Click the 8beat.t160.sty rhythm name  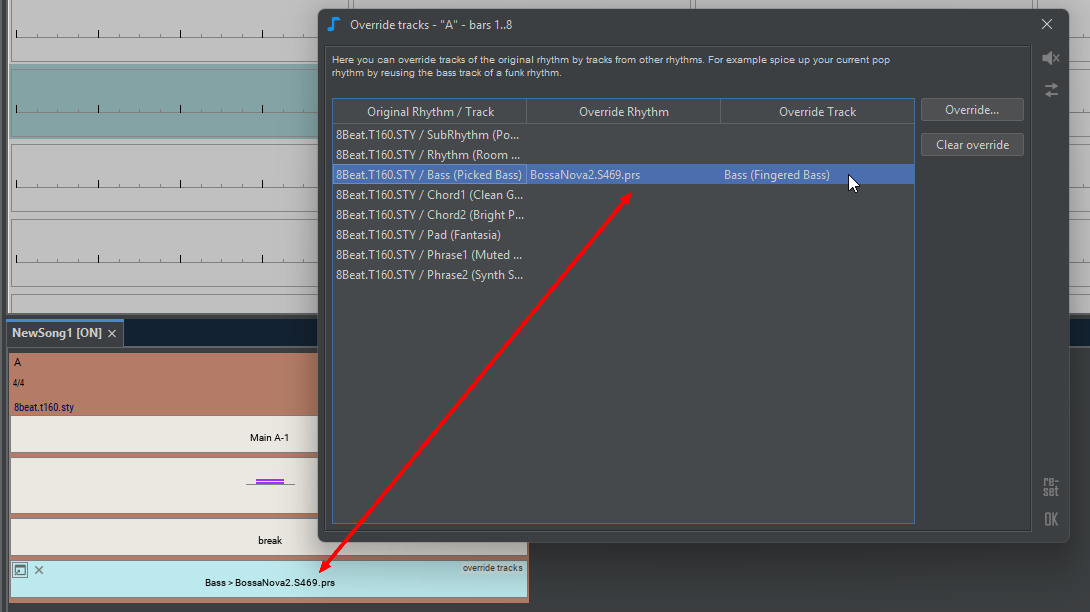[x=44, y=407]
